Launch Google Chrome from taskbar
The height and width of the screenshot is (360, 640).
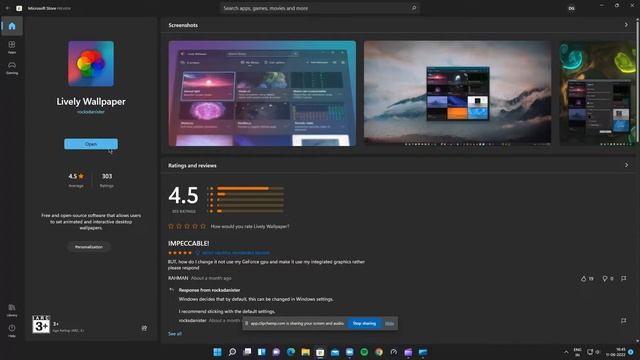coord(379,352)
